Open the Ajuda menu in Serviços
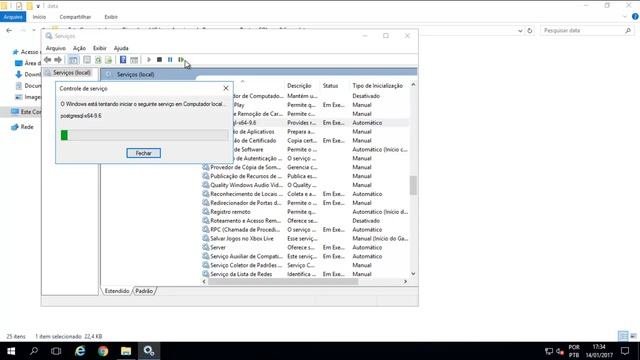 (x=121, y=48)
